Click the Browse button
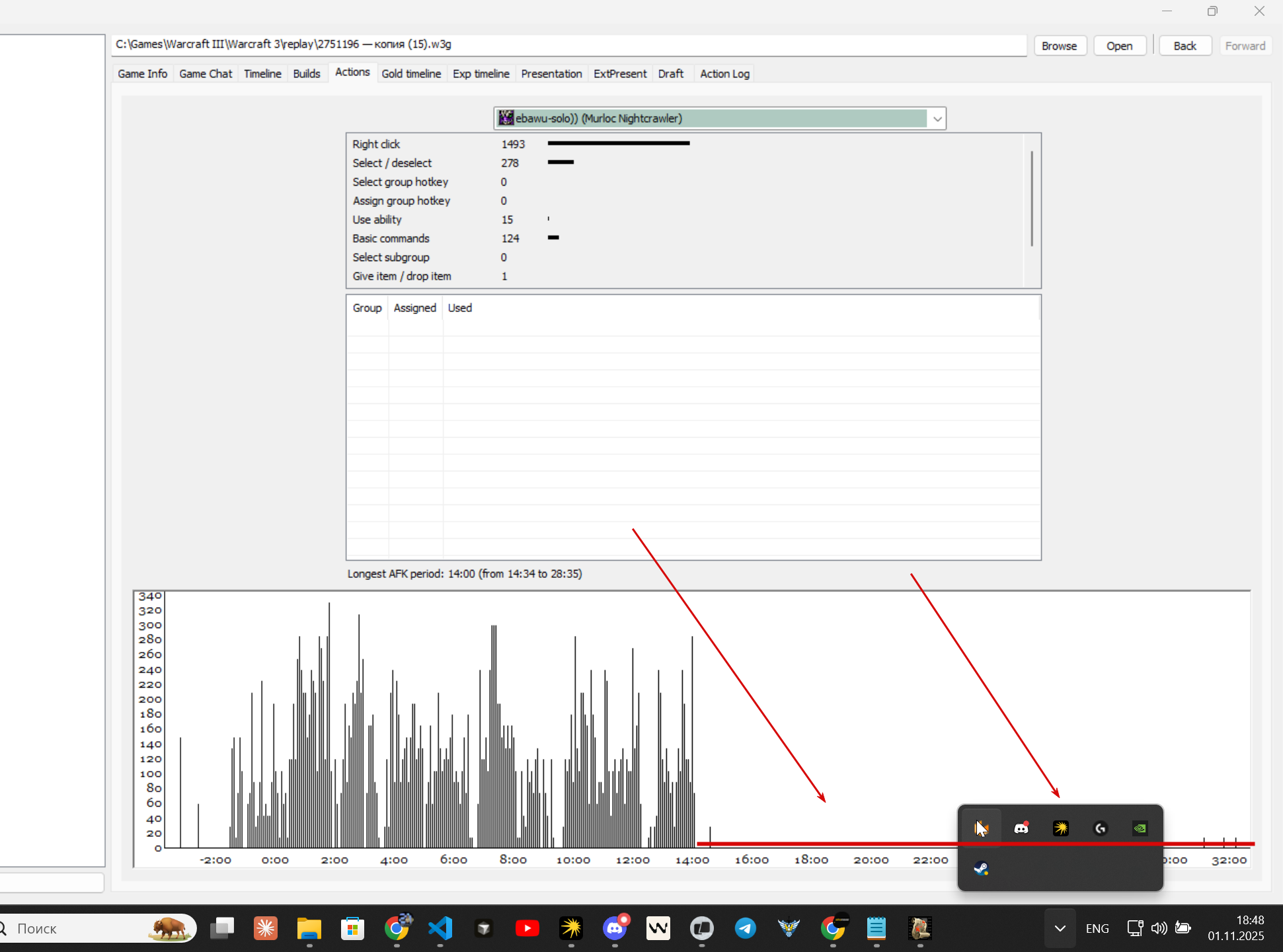1283x952 pixels. [x=1059, y=46]
